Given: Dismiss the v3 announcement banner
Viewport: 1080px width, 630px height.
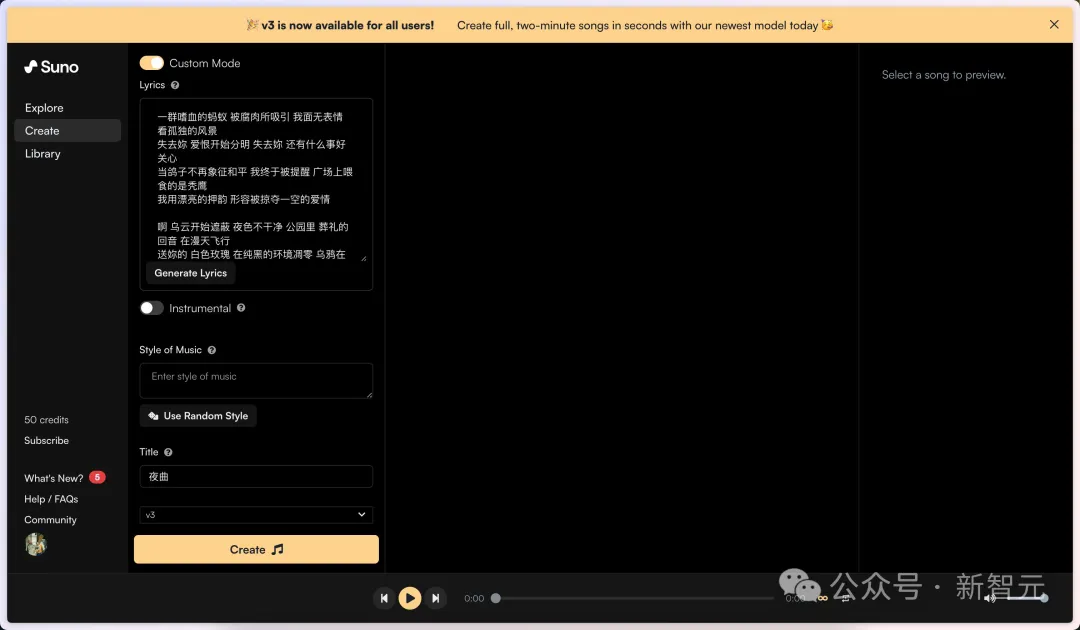Looking at the screenshot, I should (x=1054, y=25).
